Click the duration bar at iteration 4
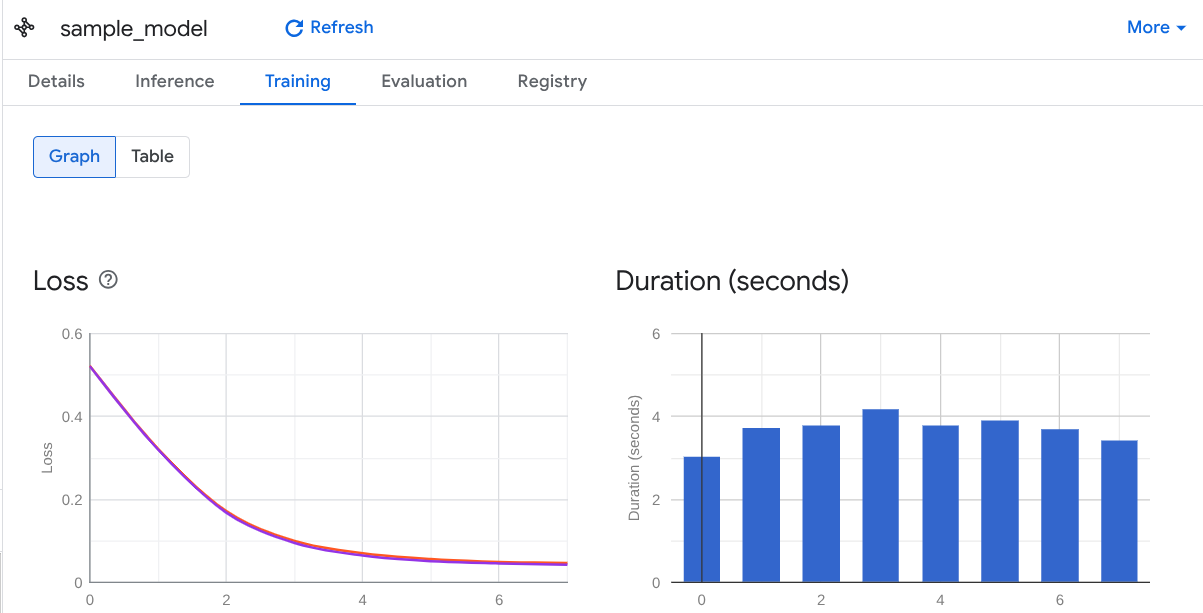The image size is (1203, 613). tap(940, 504)
